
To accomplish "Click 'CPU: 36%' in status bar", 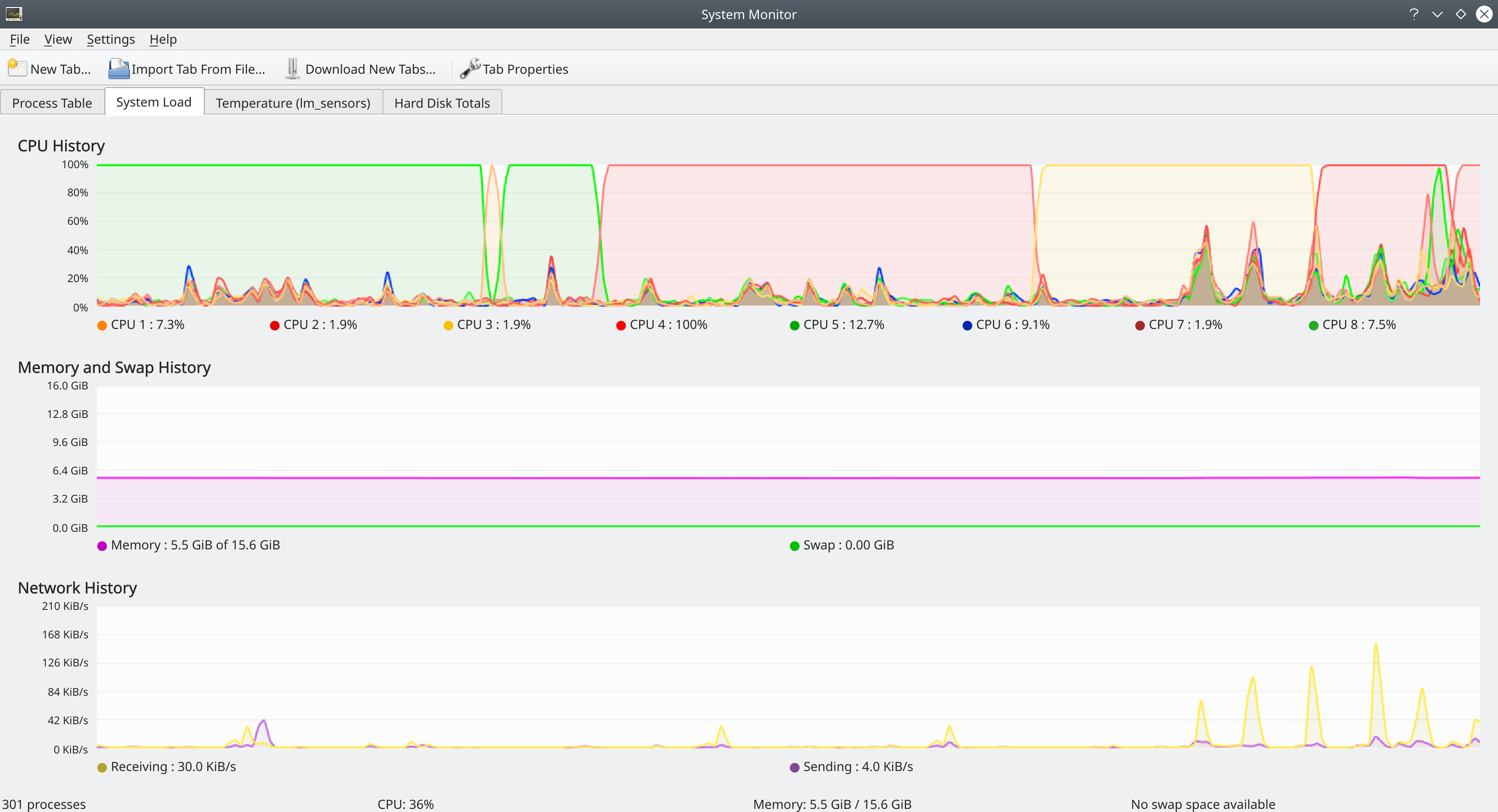I will click(406, 804).
